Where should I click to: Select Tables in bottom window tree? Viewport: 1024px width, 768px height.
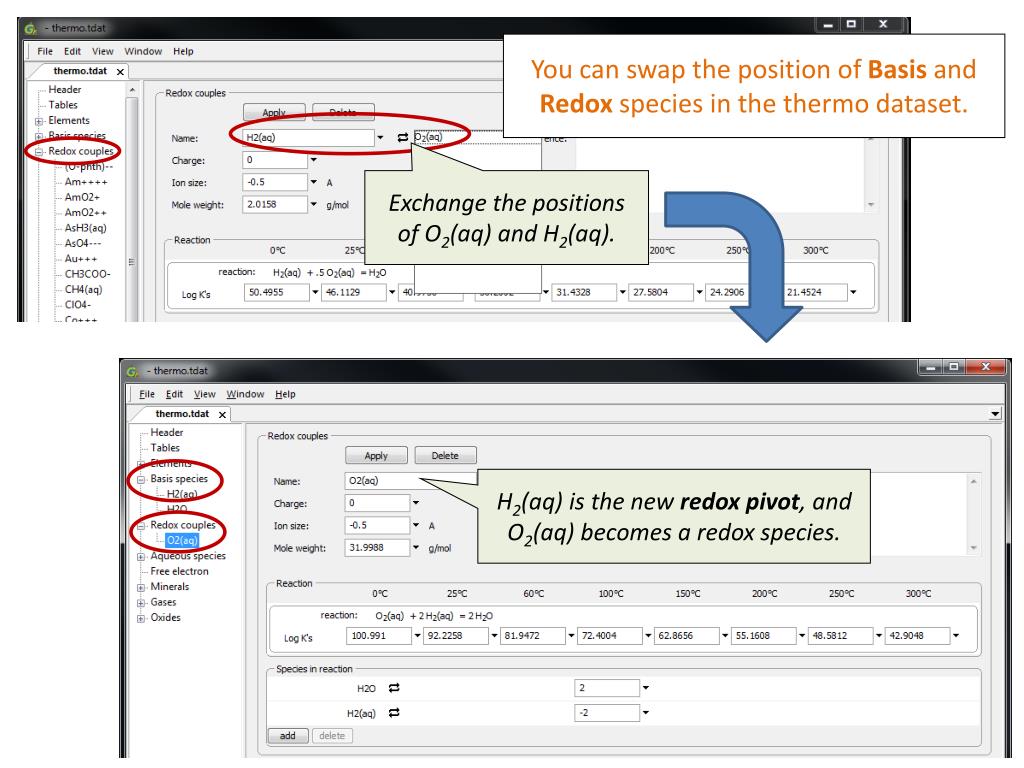[x=165, y=448]
